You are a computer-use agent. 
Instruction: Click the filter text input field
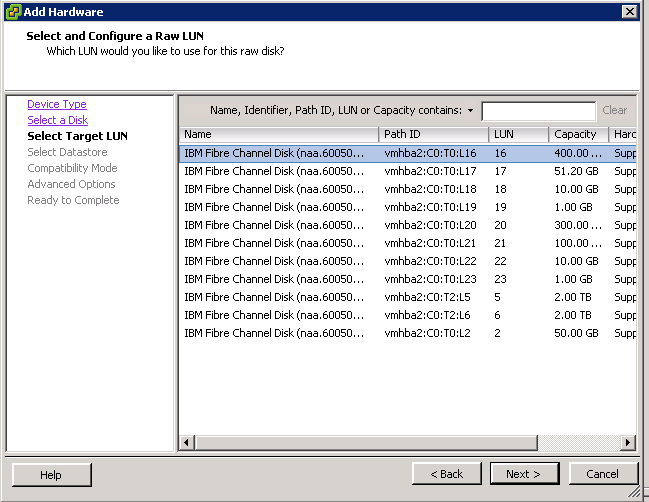point(538,111)
